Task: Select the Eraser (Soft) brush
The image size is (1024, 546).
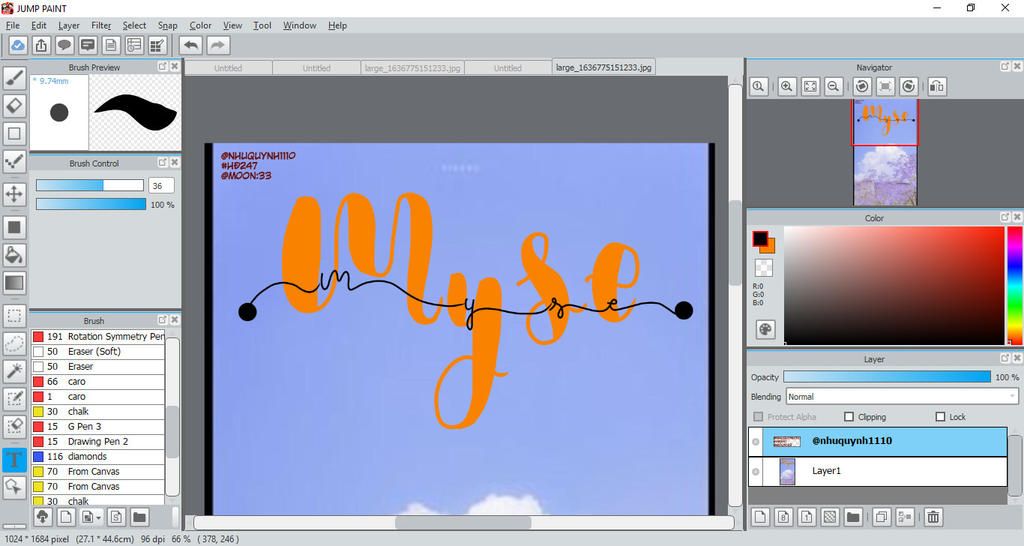Action: pyautogui.click(x=98, y=351)
